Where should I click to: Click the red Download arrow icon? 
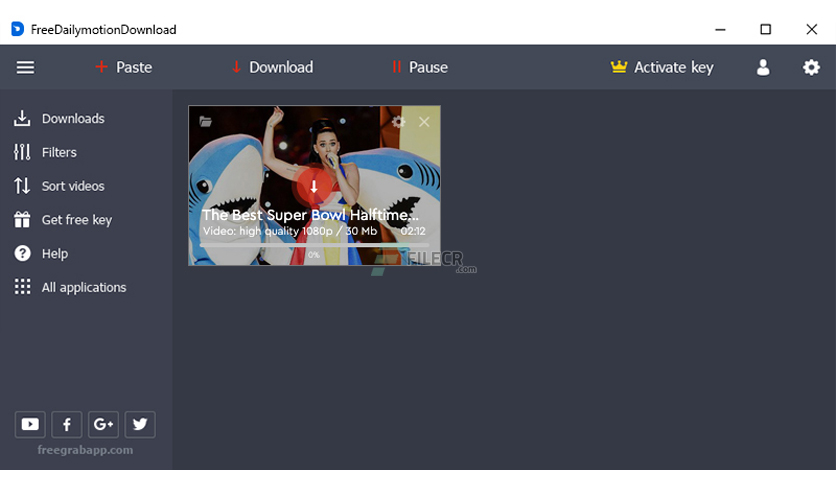point(236,67)
